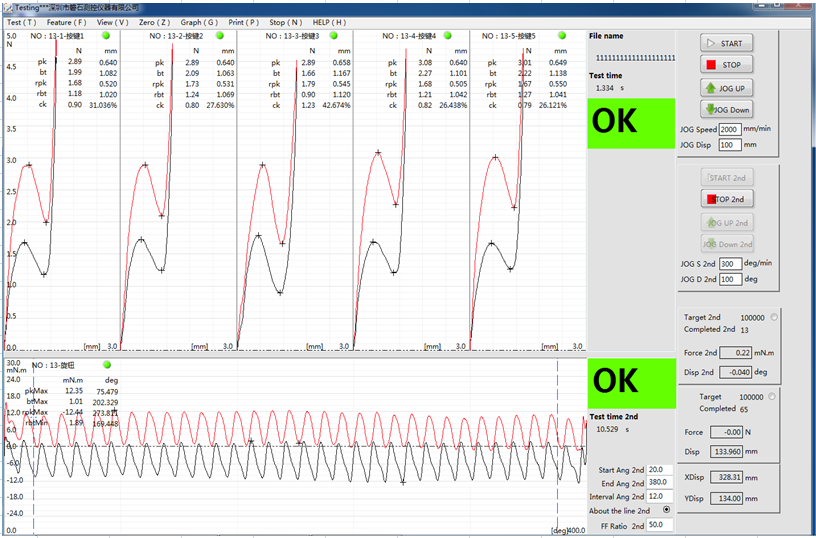Click the green status light beside NO: 13-旋钮
This screenshot has width=816, height=538.
(x=107, y=365)
